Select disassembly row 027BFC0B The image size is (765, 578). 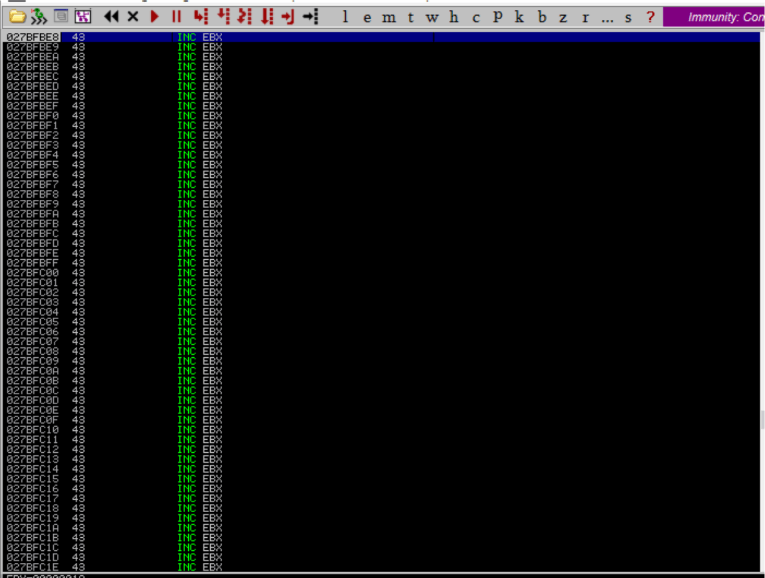coord(382,380)
